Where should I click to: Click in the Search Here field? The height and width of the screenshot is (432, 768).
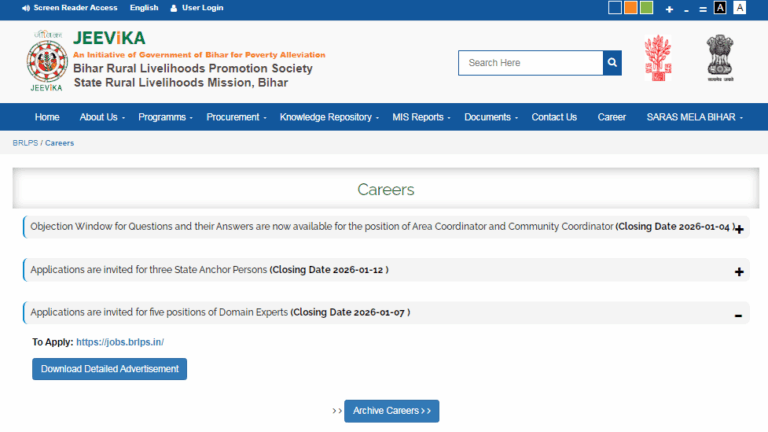(530, 63)
